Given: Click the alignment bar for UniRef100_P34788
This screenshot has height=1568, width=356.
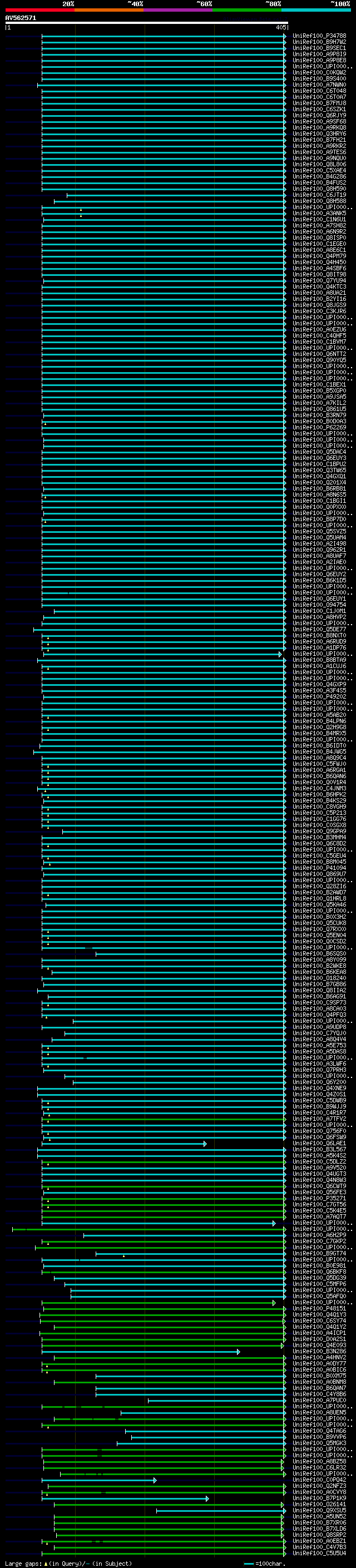Looking at the screenshot, I should pyautogui.click(x=164, y=36).
